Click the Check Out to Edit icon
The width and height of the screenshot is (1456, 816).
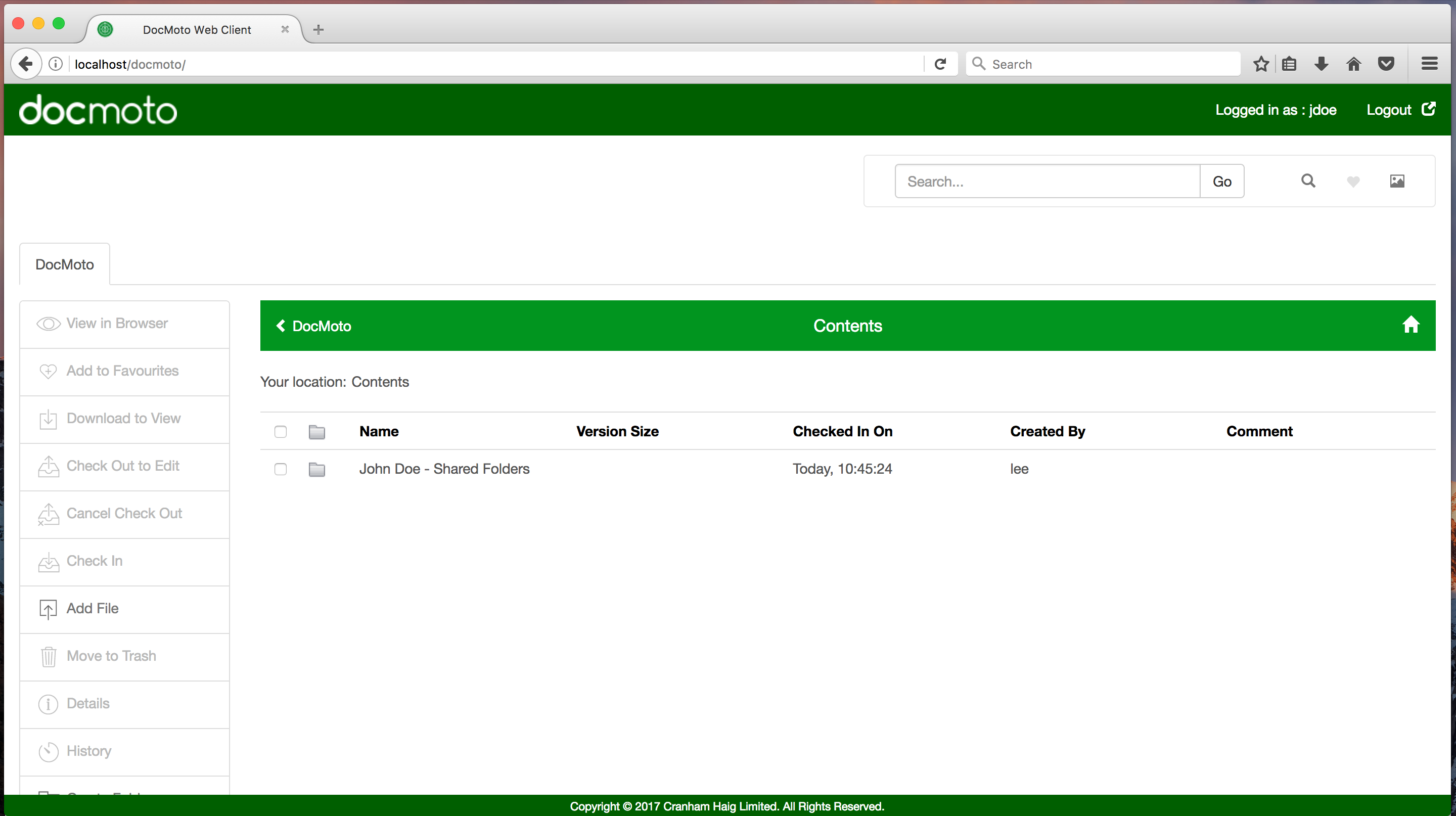coord(49,466)
